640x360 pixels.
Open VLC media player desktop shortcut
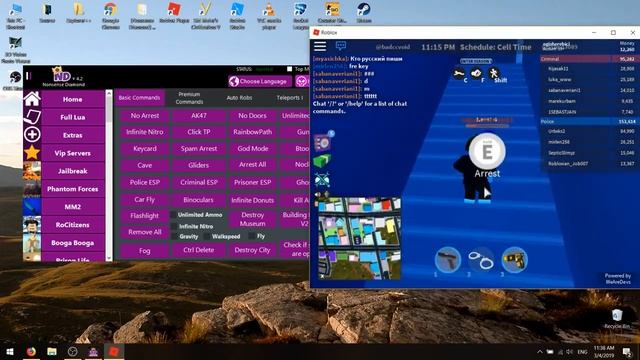pos(269,16)
